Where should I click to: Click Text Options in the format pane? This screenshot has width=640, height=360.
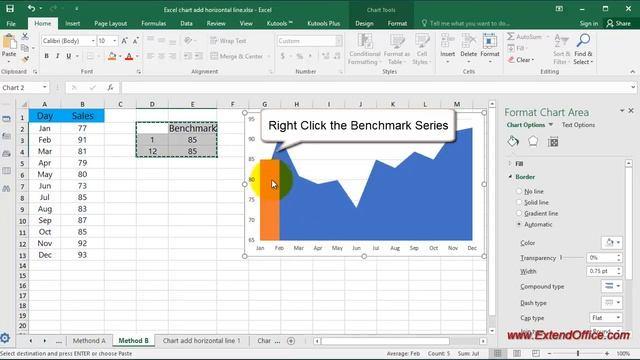(578, 125)
